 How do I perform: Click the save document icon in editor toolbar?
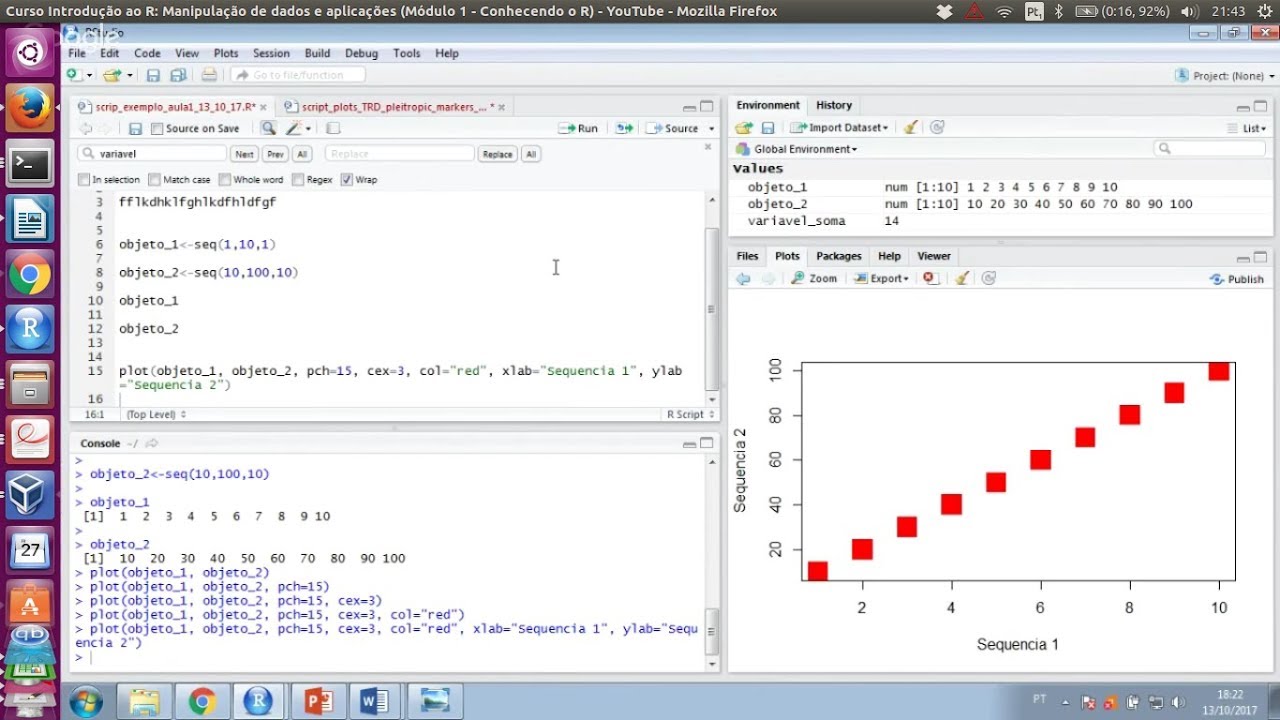click(x=135, y=128)
